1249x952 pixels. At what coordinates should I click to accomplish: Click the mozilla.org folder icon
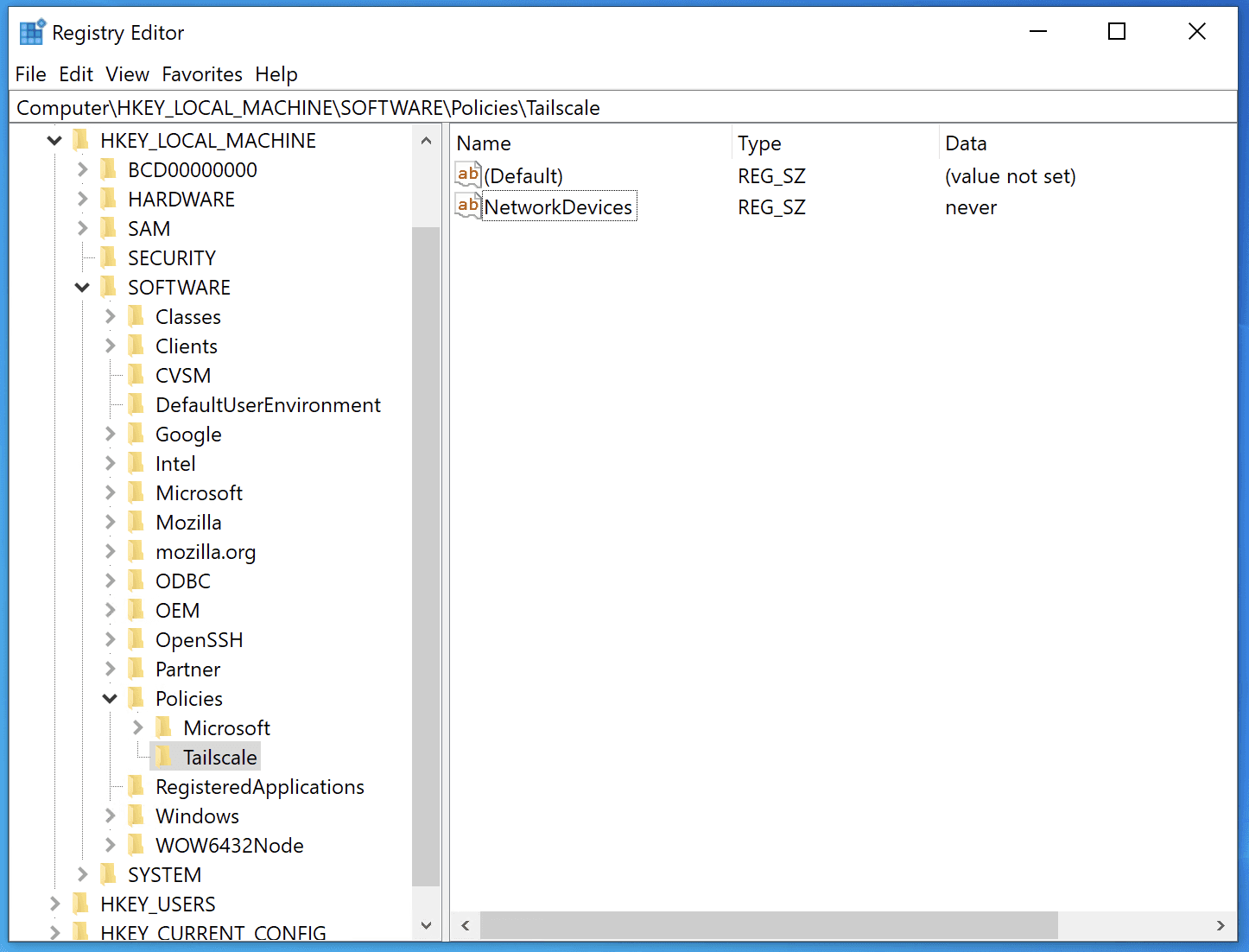[136, 551]
